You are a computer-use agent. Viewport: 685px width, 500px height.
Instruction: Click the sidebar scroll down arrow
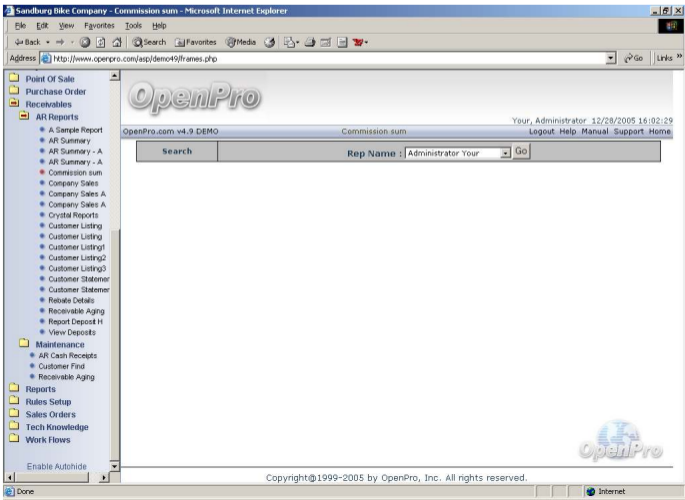coord(114,466)
